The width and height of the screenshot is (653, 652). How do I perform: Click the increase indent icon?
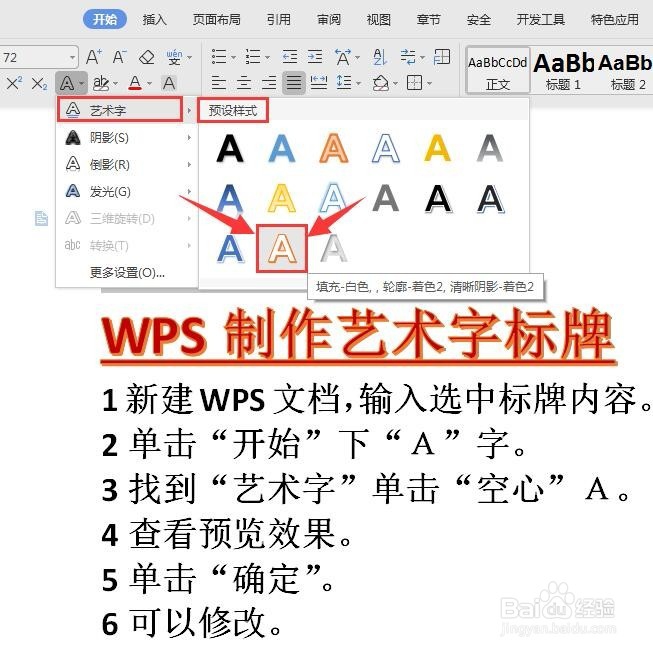click(315, 57)
